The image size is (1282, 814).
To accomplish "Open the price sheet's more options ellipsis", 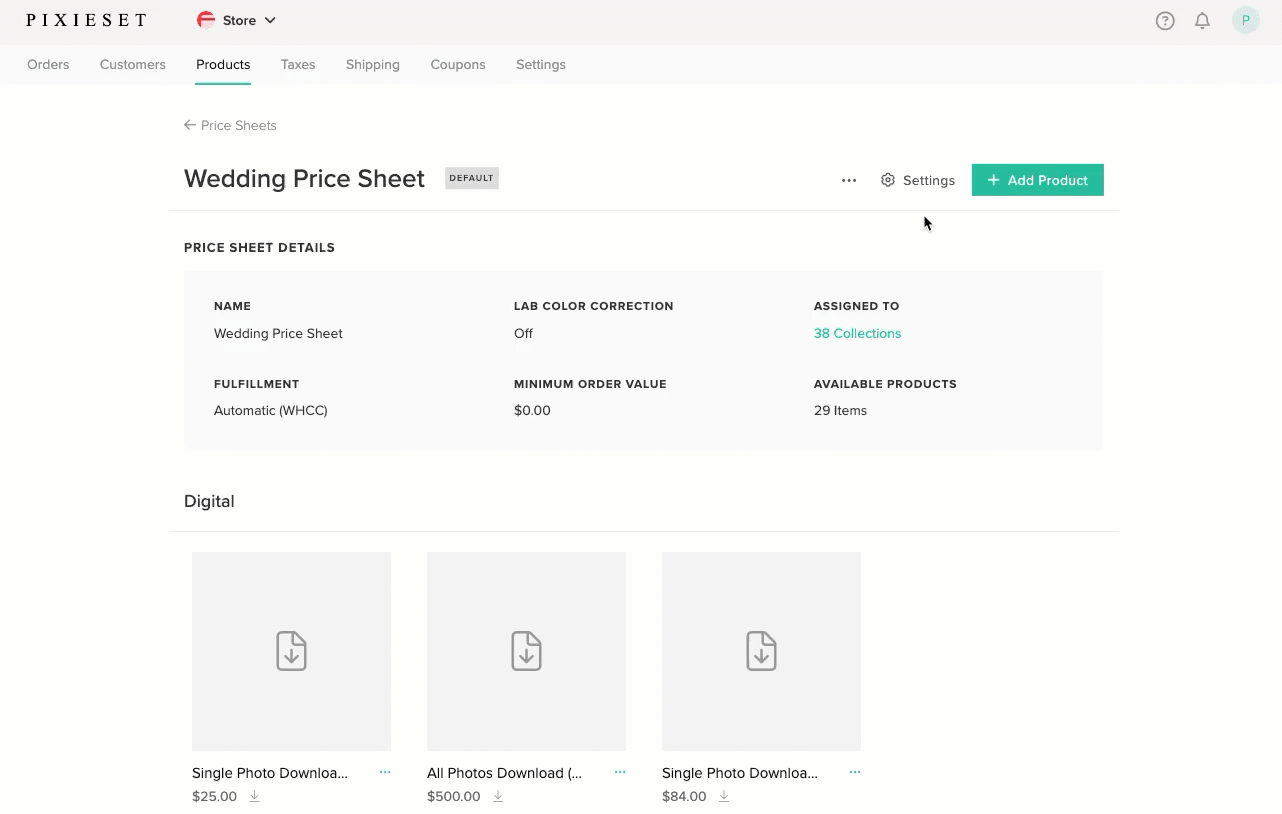I will click(849, 180).
